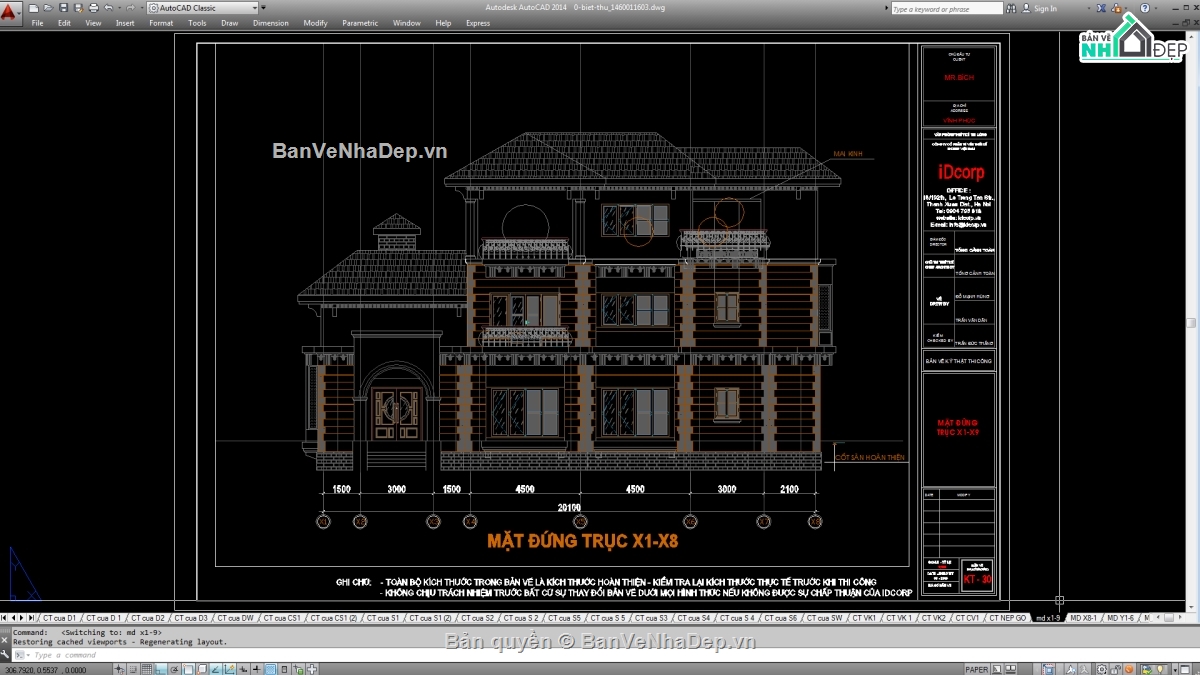Open the Parametric menu
The width and height of the screenshot is (1200, 675).
[x=360, y=23]
